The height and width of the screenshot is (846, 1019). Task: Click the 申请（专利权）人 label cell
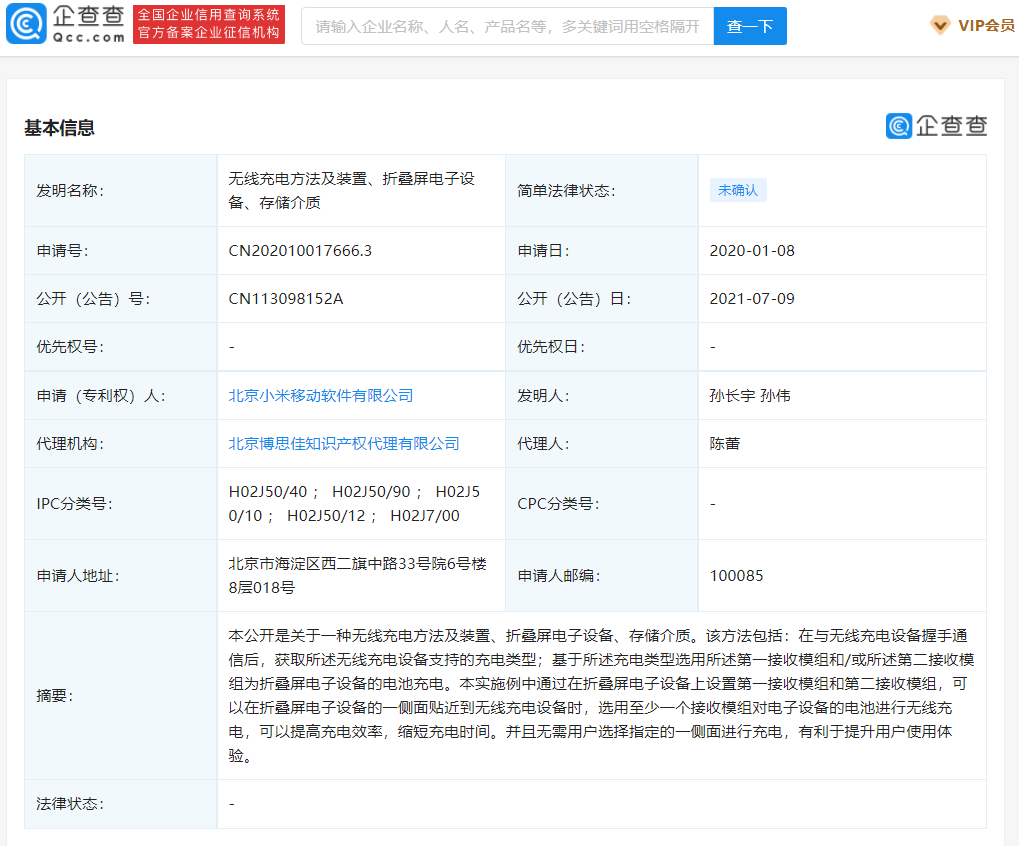point(121,395)
